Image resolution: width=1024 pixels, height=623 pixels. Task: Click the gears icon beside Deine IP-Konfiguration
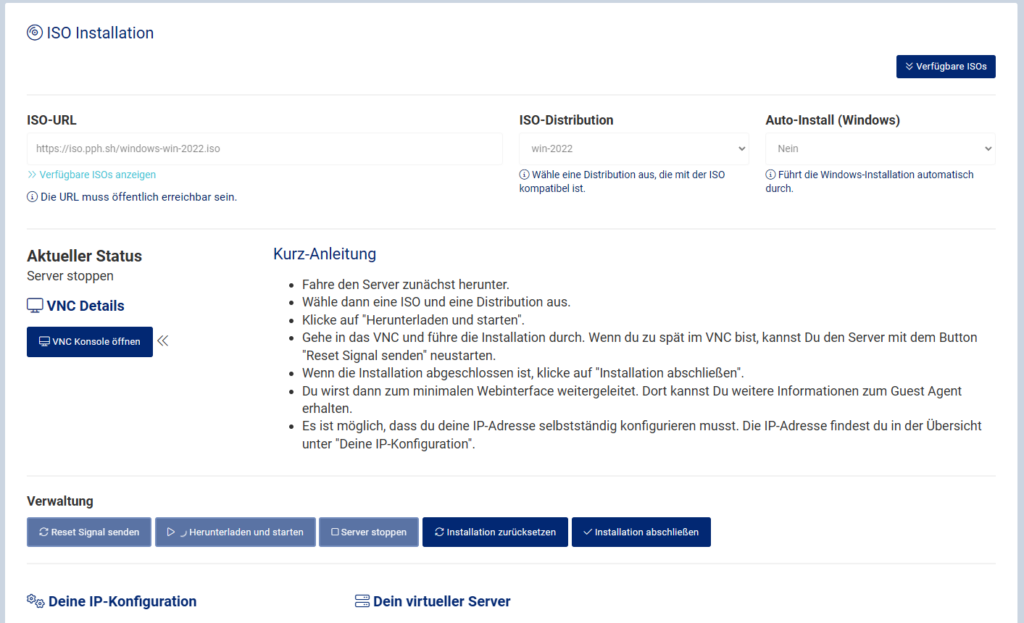pos(35,601)
